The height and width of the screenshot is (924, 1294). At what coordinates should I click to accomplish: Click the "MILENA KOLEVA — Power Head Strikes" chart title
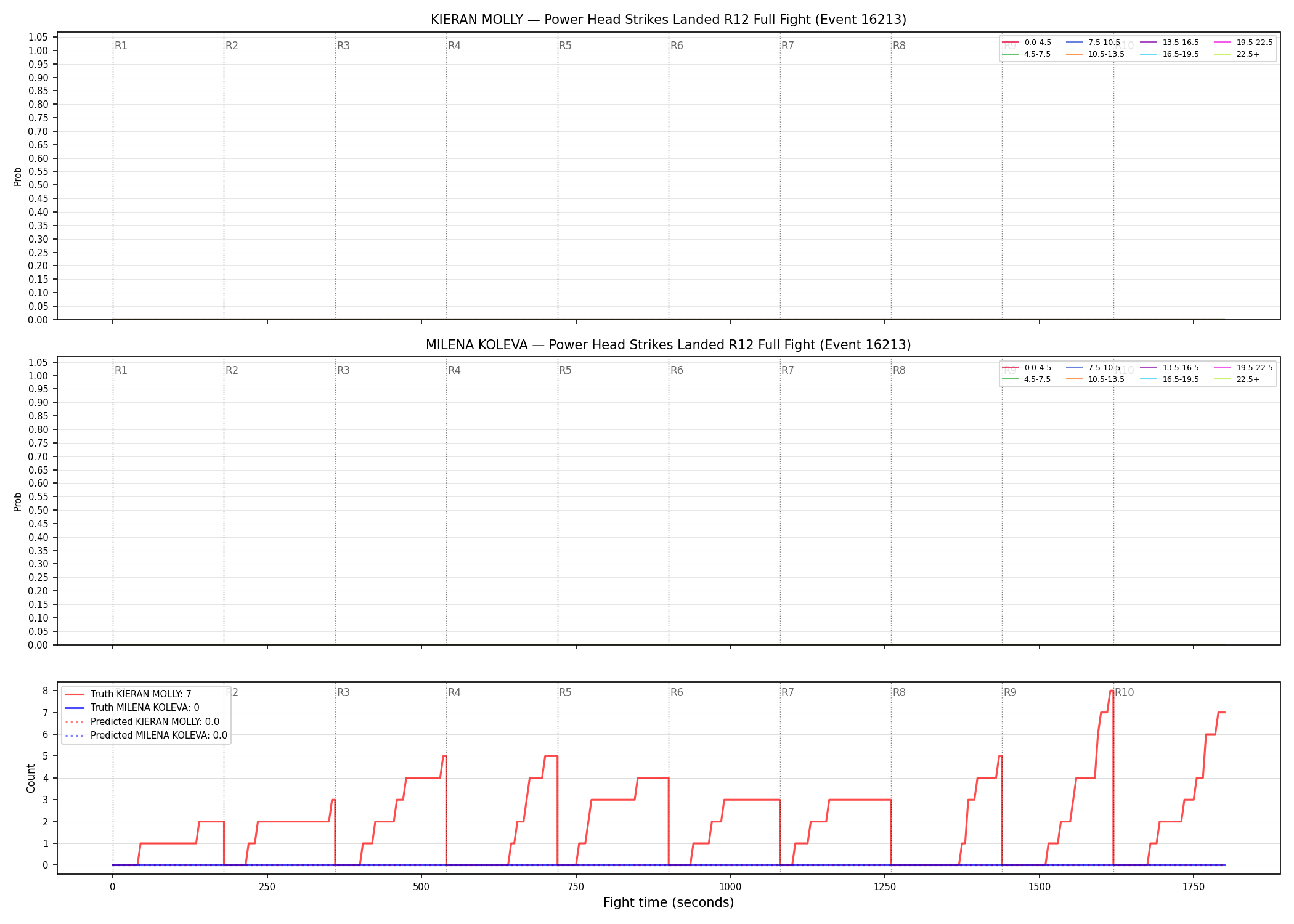coord(669,345)
